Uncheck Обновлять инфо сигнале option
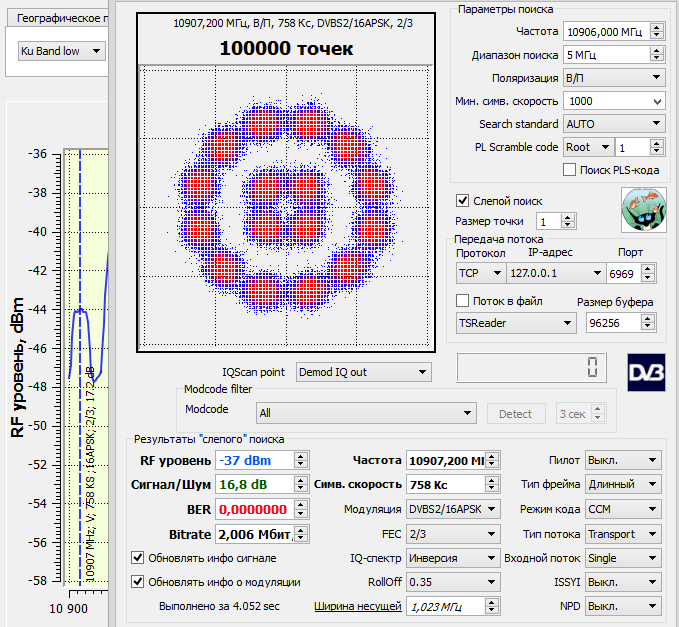Image resolution: width=679 pixels, height=627 pixels. (138, 558)
